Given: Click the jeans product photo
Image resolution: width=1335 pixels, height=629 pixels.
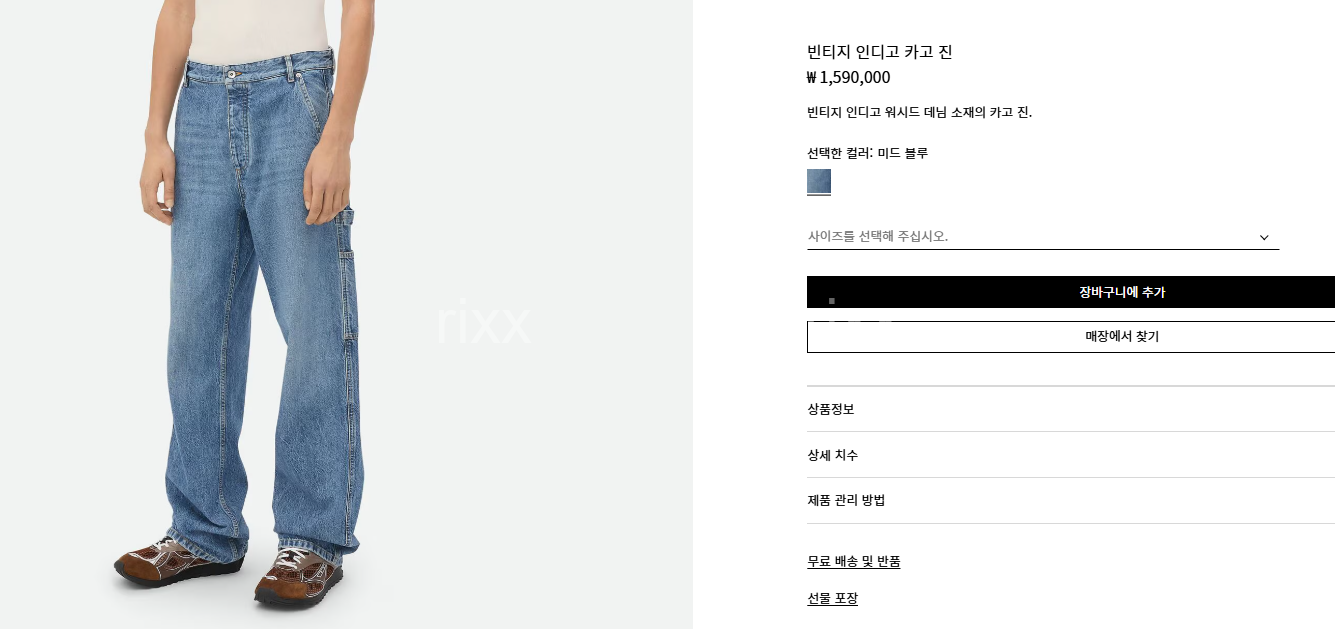Looking at the screenshot, I should 346,314.
